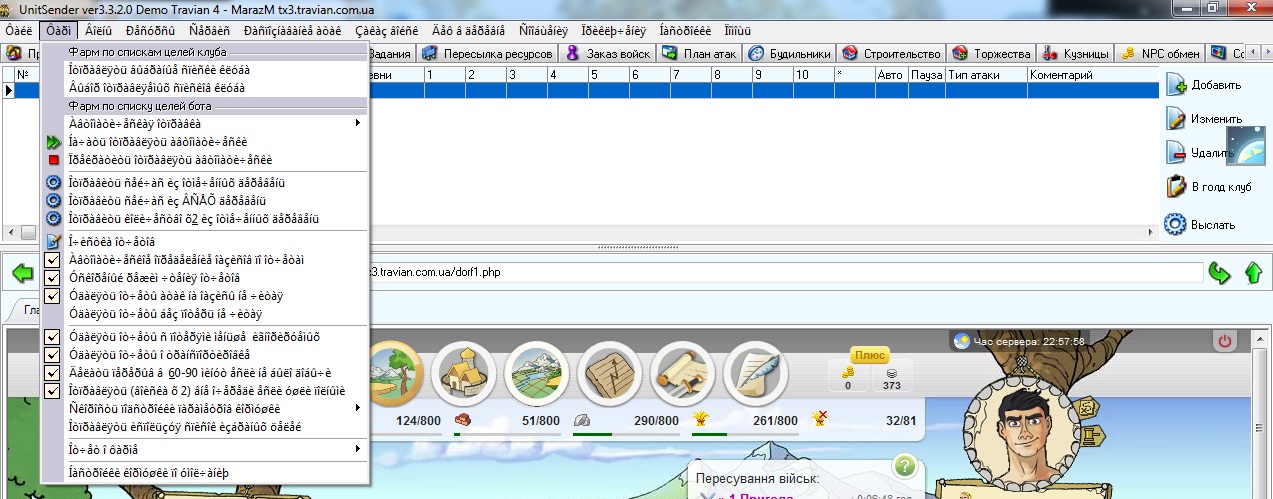This screenshot has height=499, width=1273.
Task: Expand the first submenu under "Фарм по списку целей бота"
Action: (x=200, y=124)
